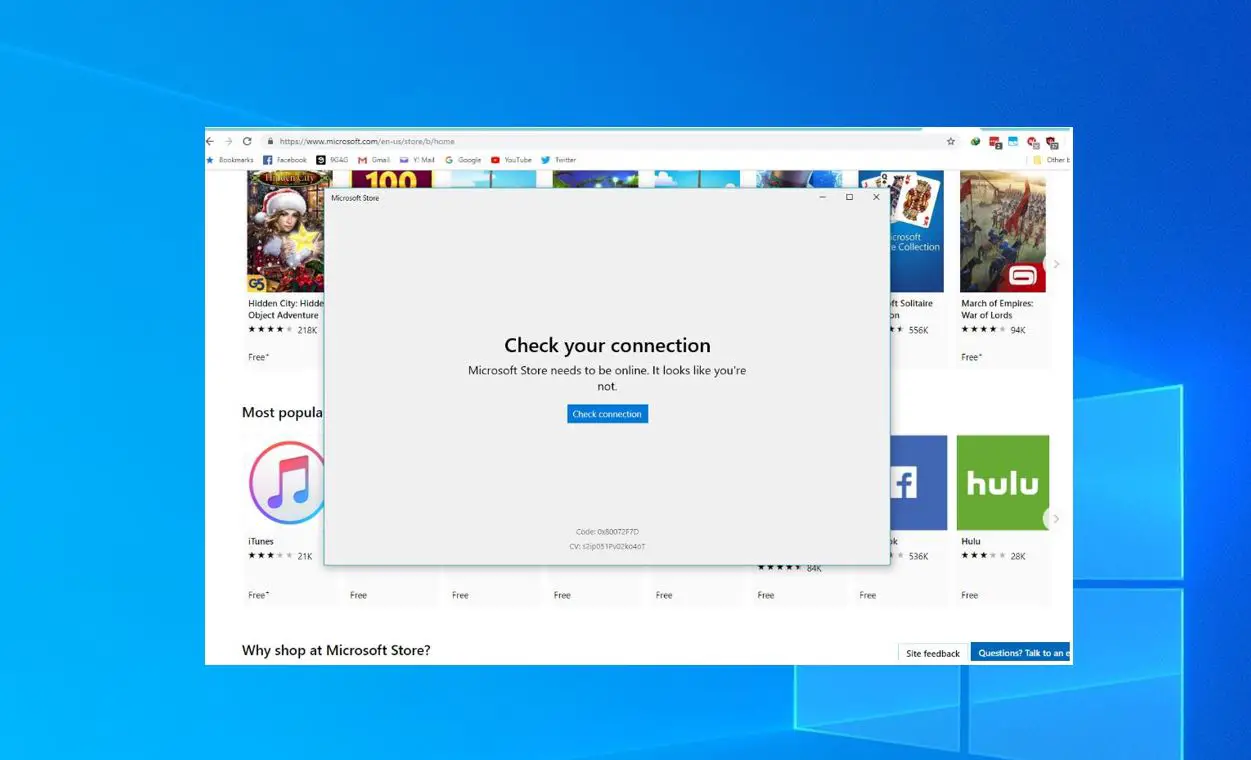Click the browser forward arrow
The height and width of the screenshot is (760, 1251).
(x=228, y=141)
